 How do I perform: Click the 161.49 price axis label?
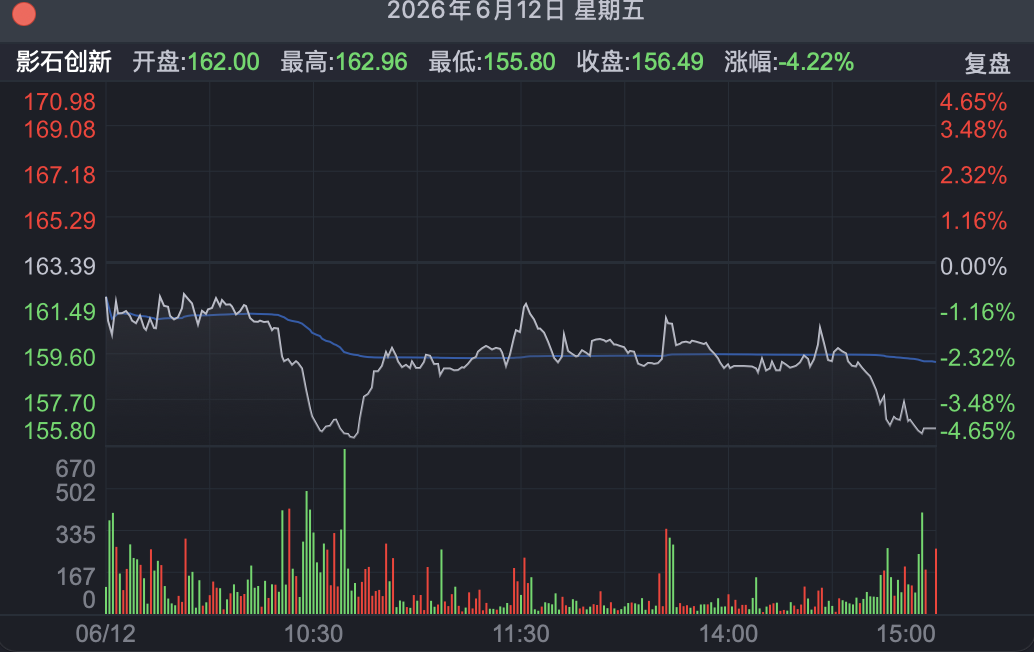tap(59, 312)
